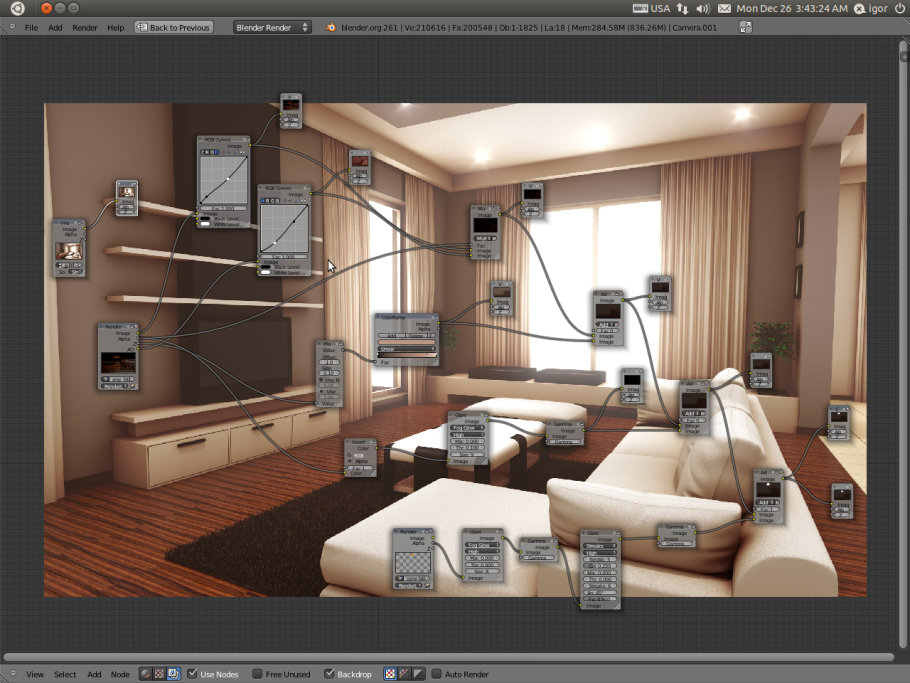Viewport: 910px width, 683px height.
Task: Open the Blender Render engine dropdown
Action: pyautogui.click(x=270, y=27)
